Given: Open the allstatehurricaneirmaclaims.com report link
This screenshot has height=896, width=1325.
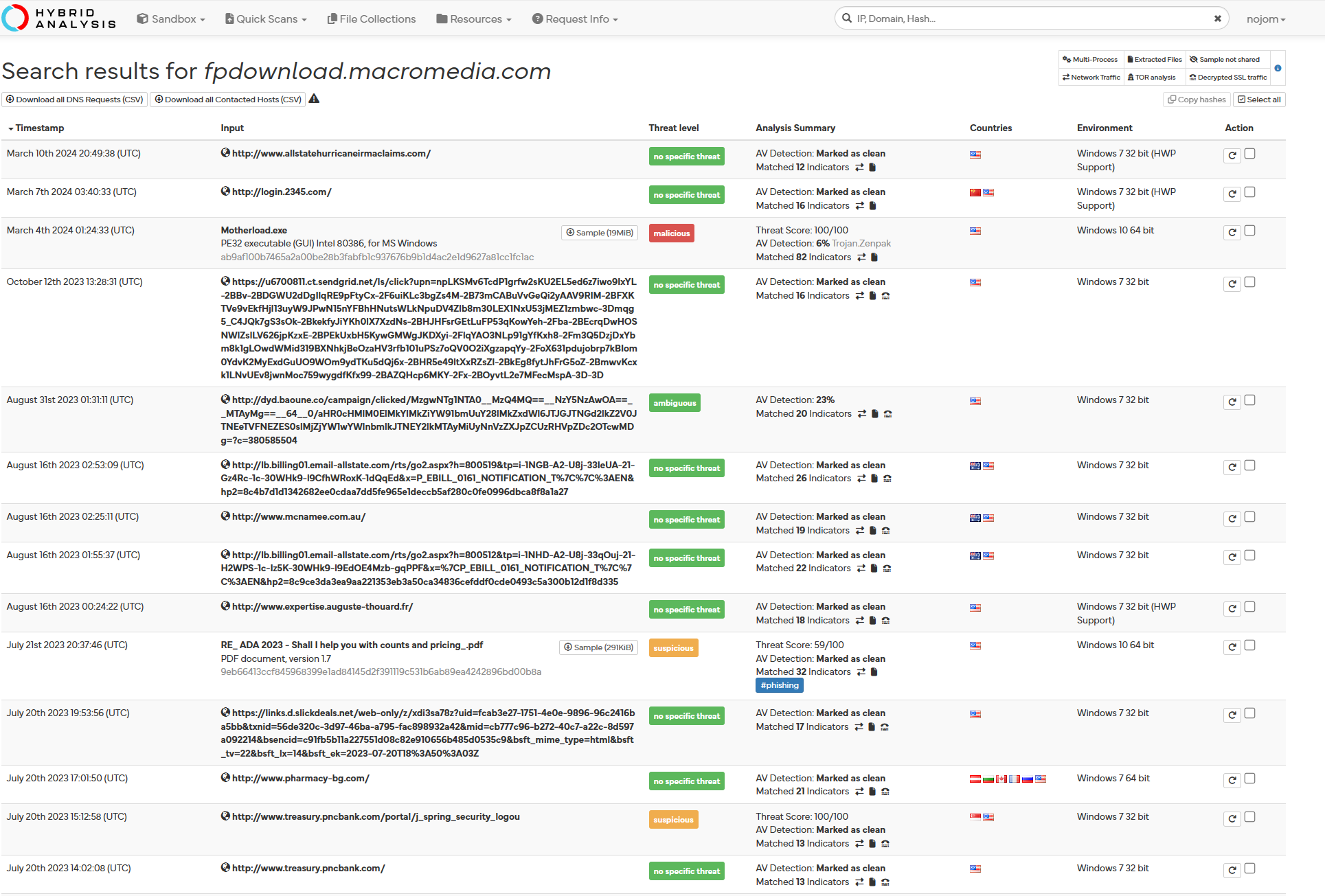Looking at the screenshot, I should [x=331, y=154].
